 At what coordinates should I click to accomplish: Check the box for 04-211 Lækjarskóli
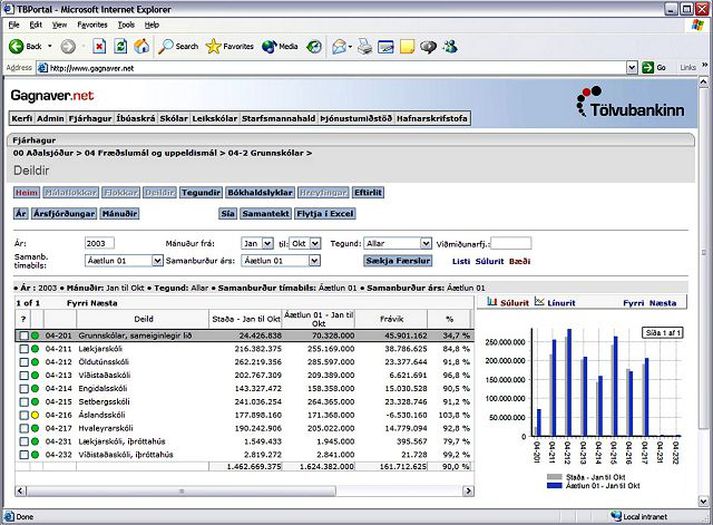[x=24, y=349]
